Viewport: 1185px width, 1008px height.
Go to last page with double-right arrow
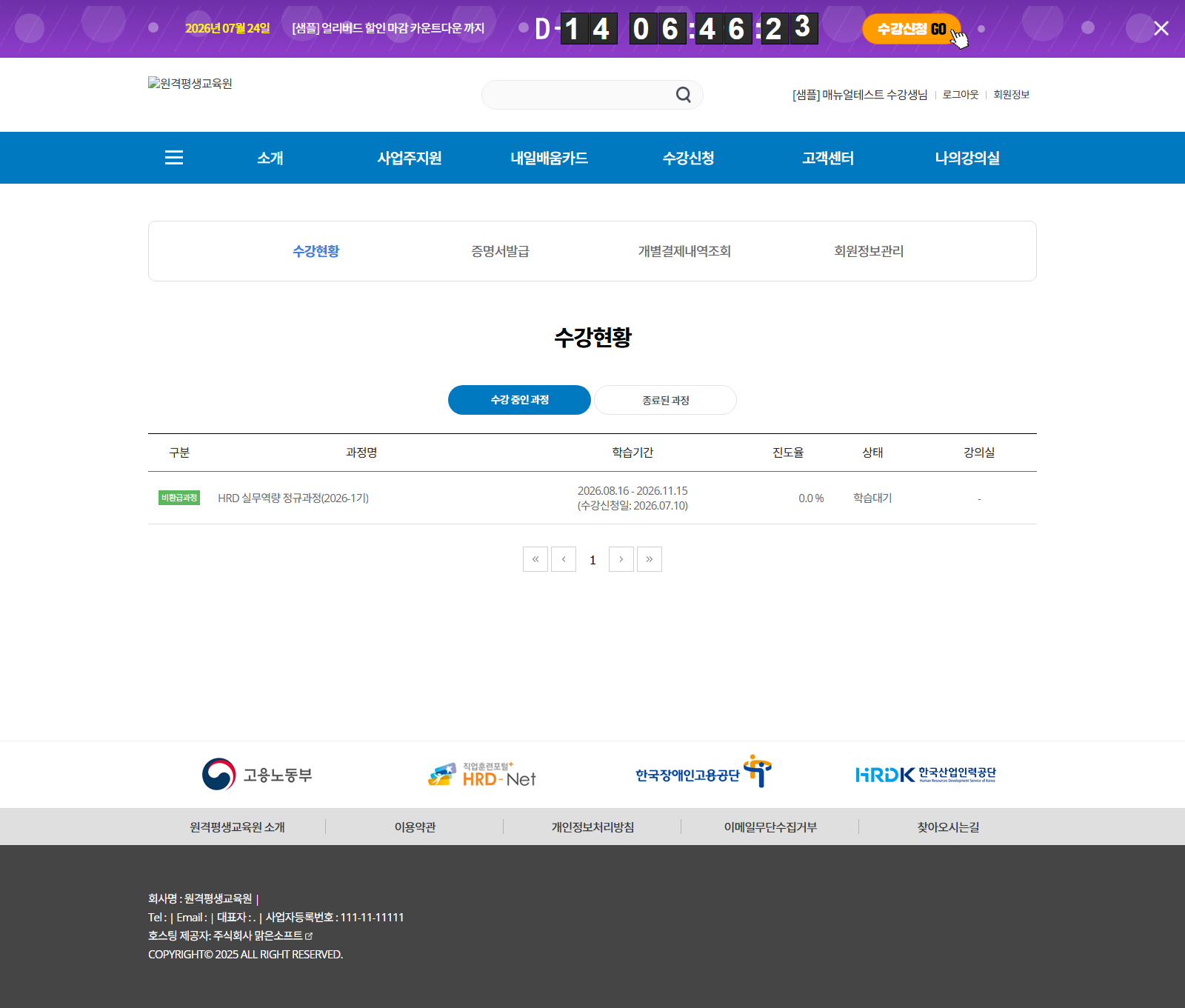650,559
